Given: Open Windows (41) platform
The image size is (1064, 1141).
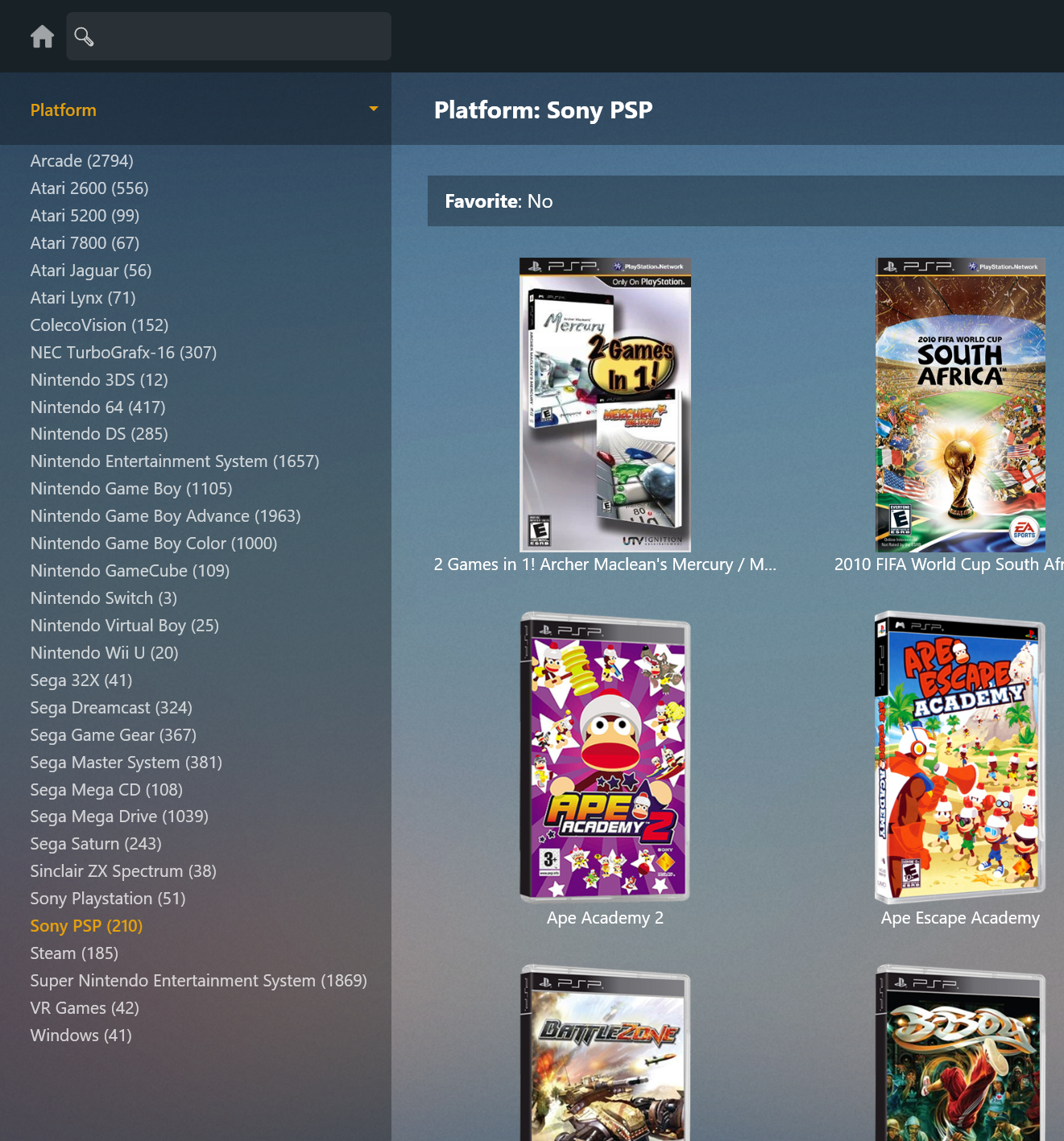Looking at the screenshot, I should point(81,1036).
